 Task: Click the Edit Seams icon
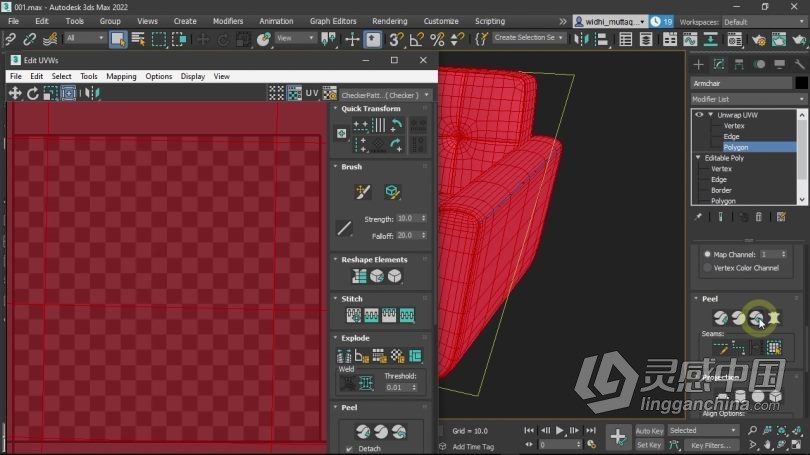tap(720, 348)
